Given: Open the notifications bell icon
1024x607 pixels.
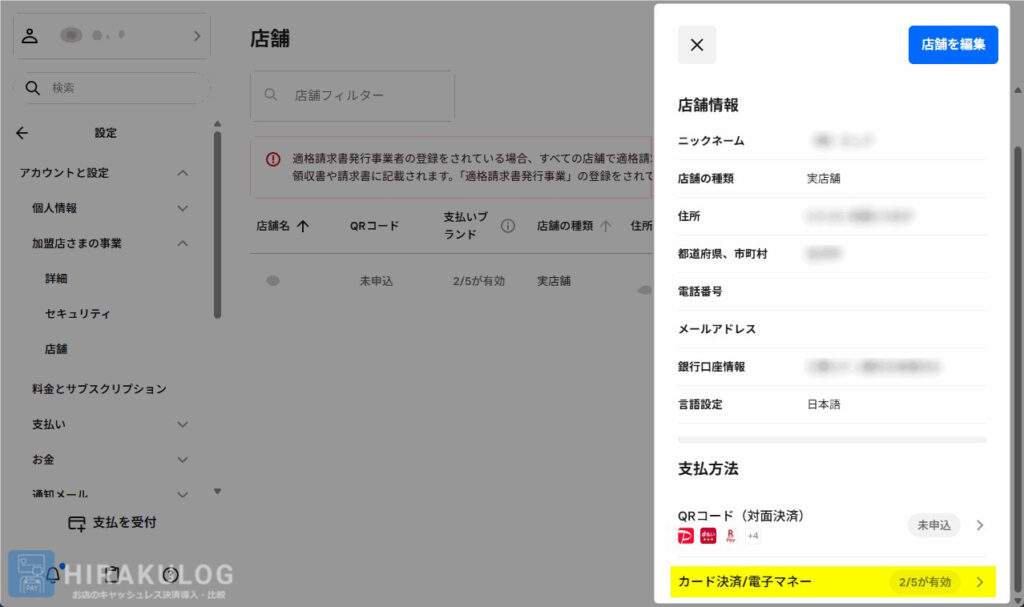Looking at the screenshot, I should click(53, 574).
